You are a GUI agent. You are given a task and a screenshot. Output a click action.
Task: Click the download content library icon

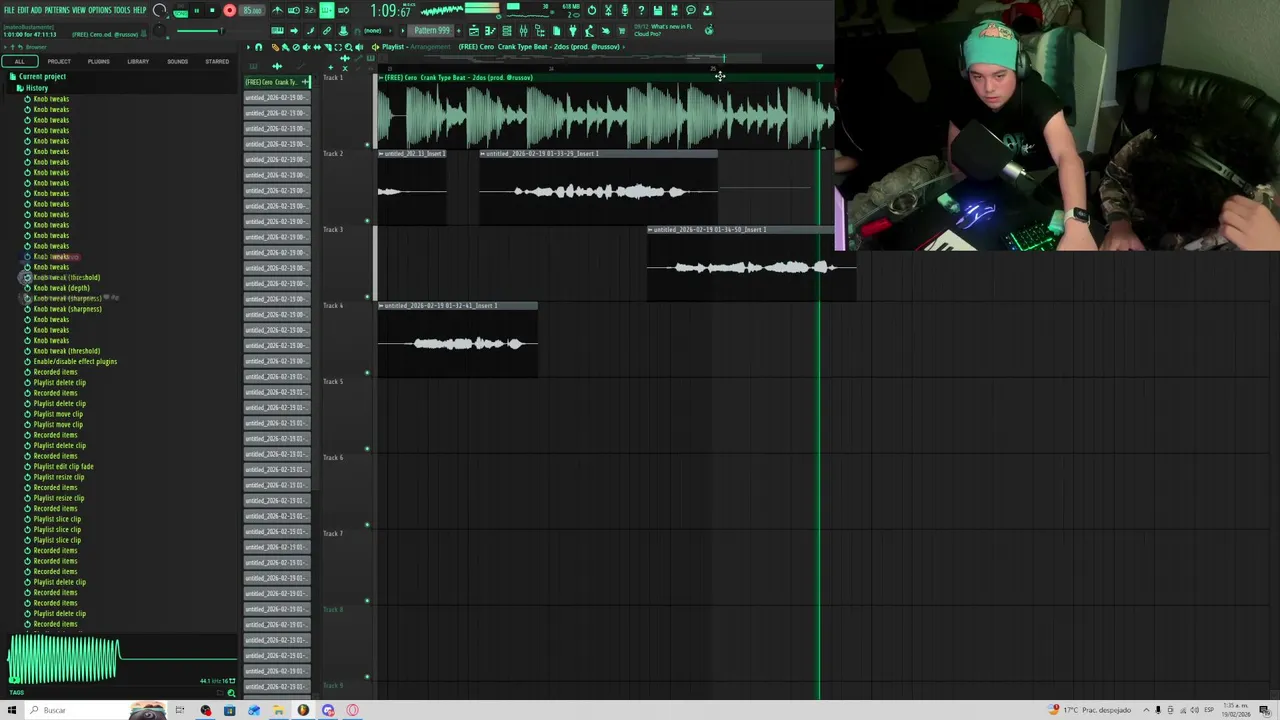(x=707, y=10)
